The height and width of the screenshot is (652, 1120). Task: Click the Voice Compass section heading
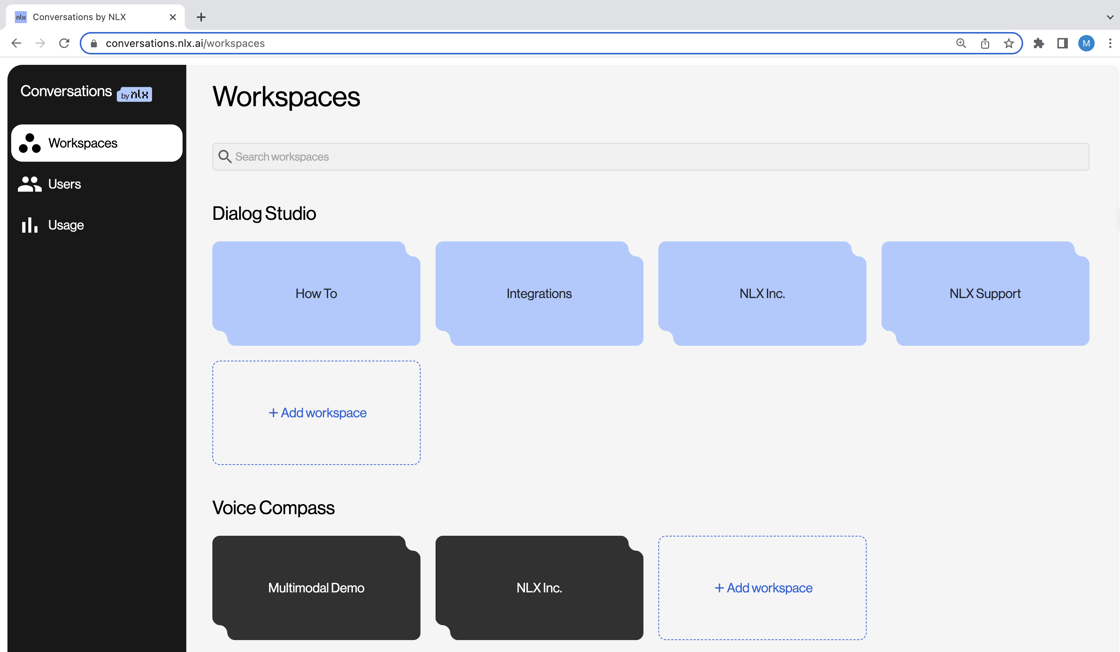pos(273,508)
